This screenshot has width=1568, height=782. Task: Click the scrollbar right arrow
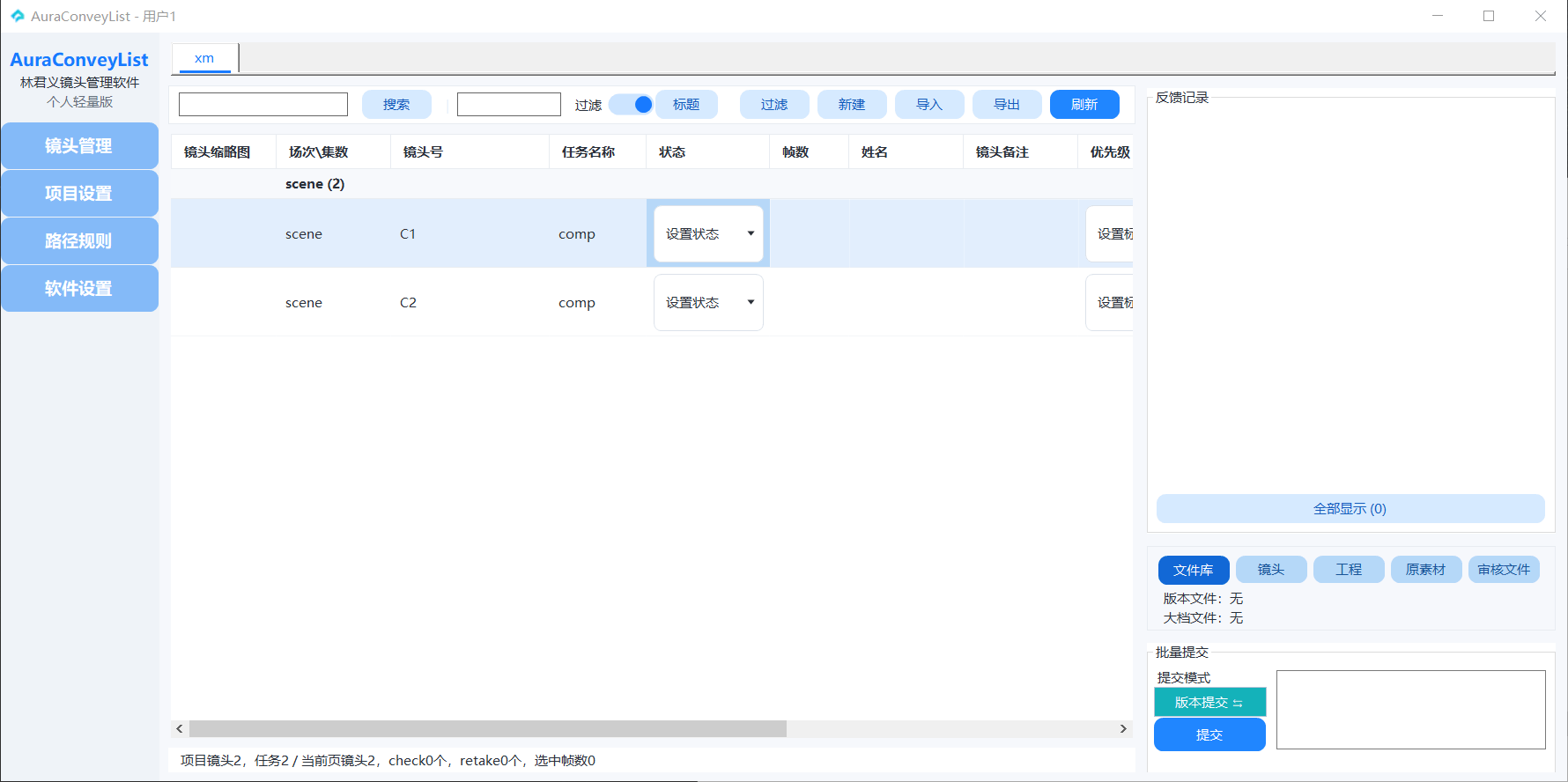coord(1123,728)
